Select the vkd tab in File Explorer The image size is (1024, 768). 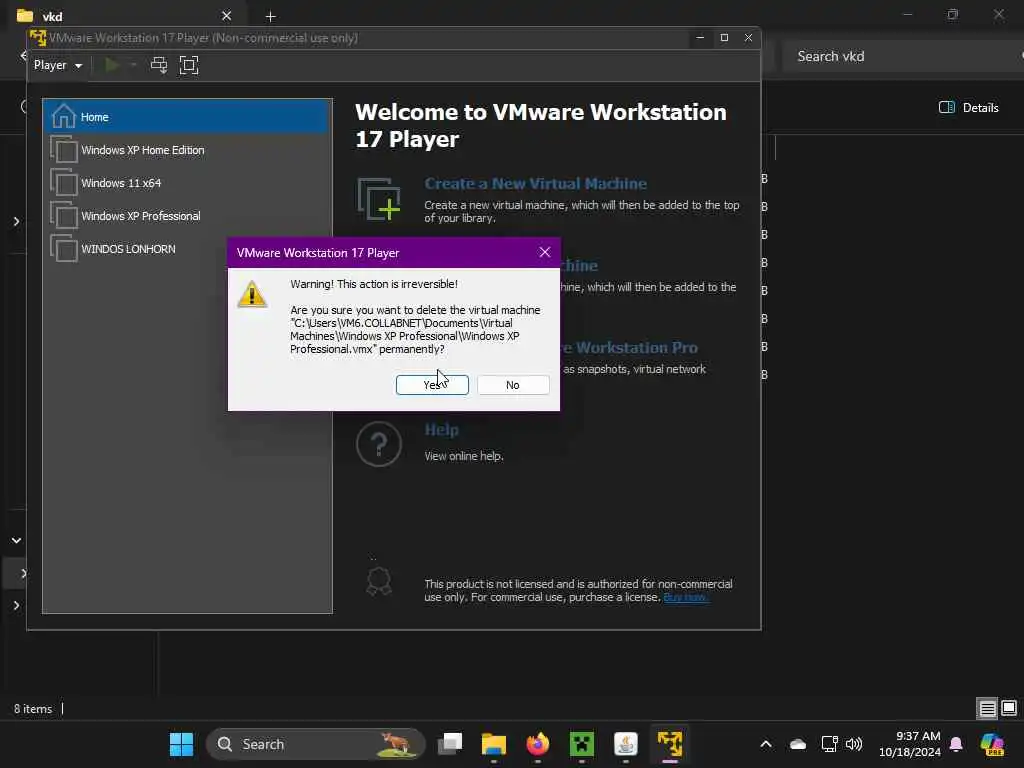[x=124, y=16]
